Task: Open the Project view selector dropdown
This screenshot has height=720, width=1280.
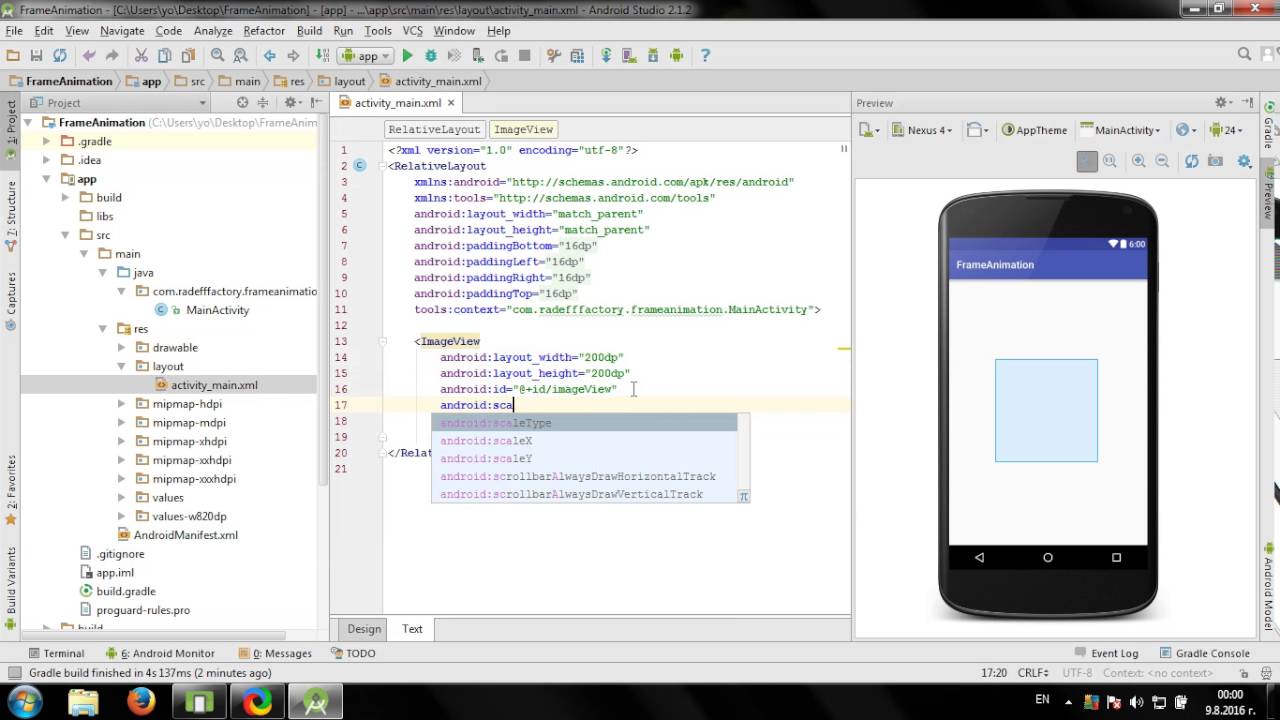Action: [x=117, y=103]
